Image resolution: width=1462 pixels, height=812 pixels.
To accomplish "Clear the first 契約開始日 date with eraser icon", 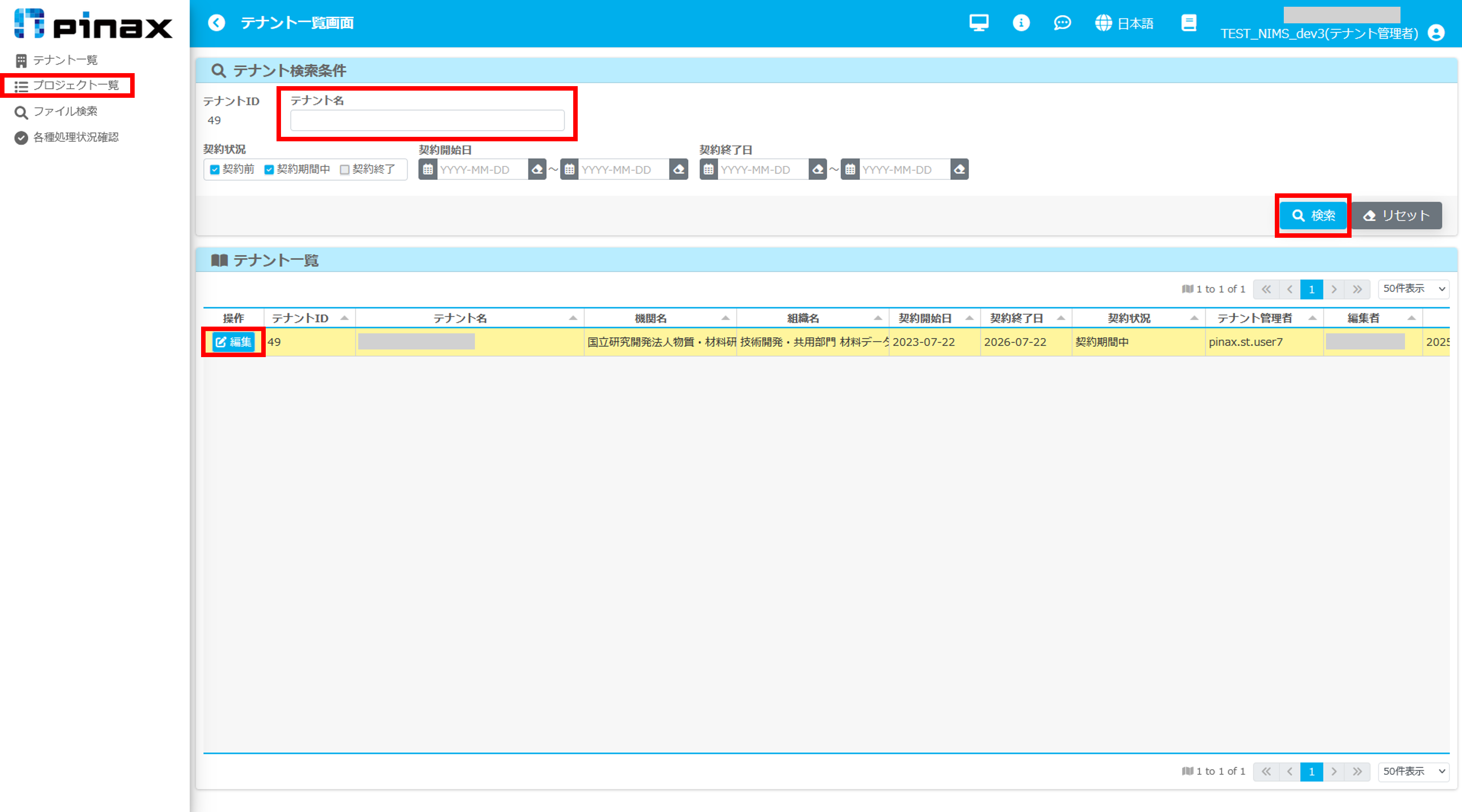I will click(x=536, y=170).
